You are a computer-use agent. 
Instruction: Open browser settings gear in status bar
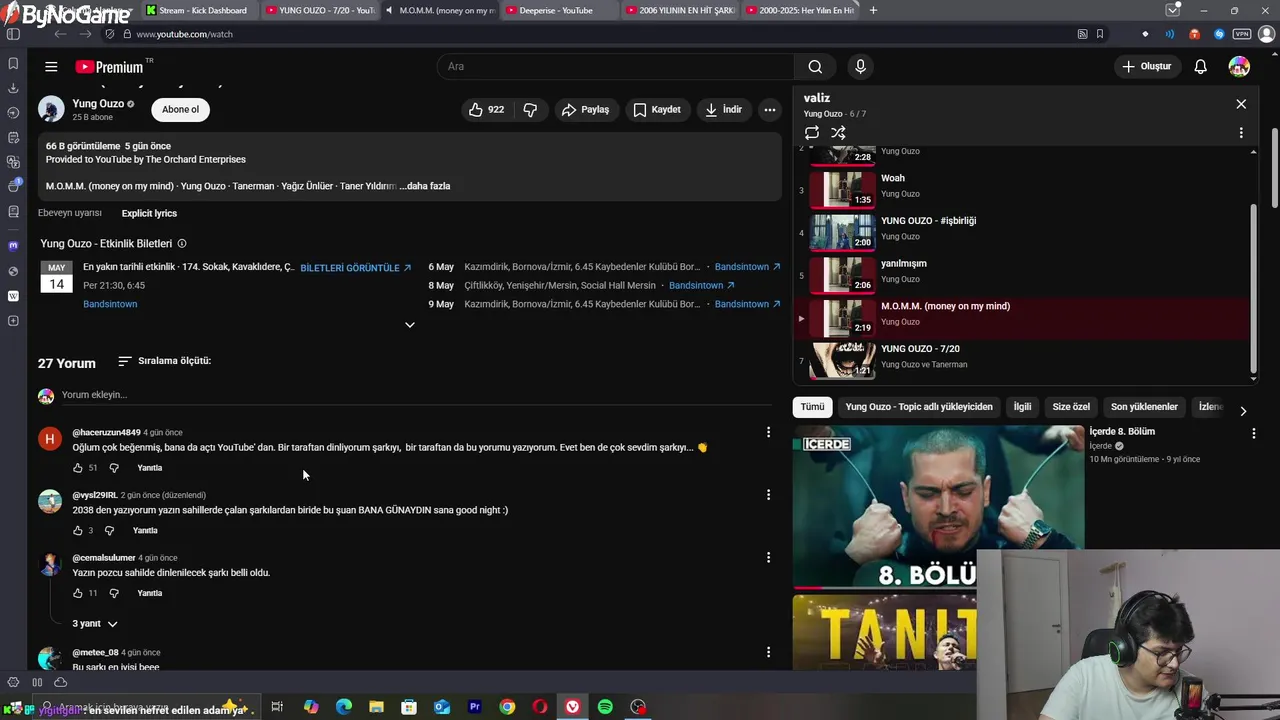[13, 682]
